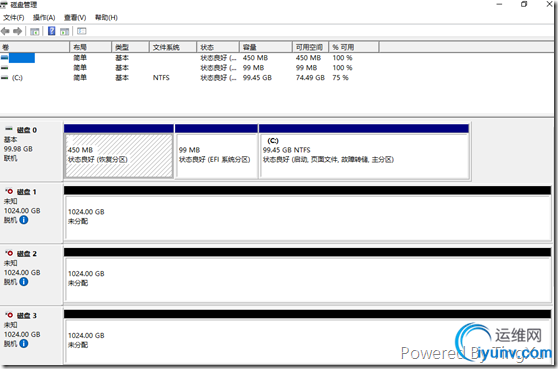Click the highlighted blue volume name cell

[22, 58]
